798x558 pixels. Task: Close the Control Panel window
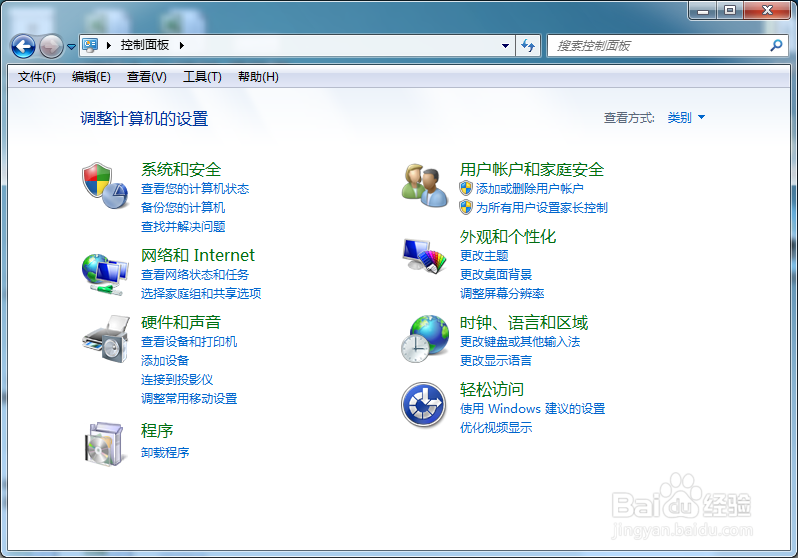click(x=767, y=10)
